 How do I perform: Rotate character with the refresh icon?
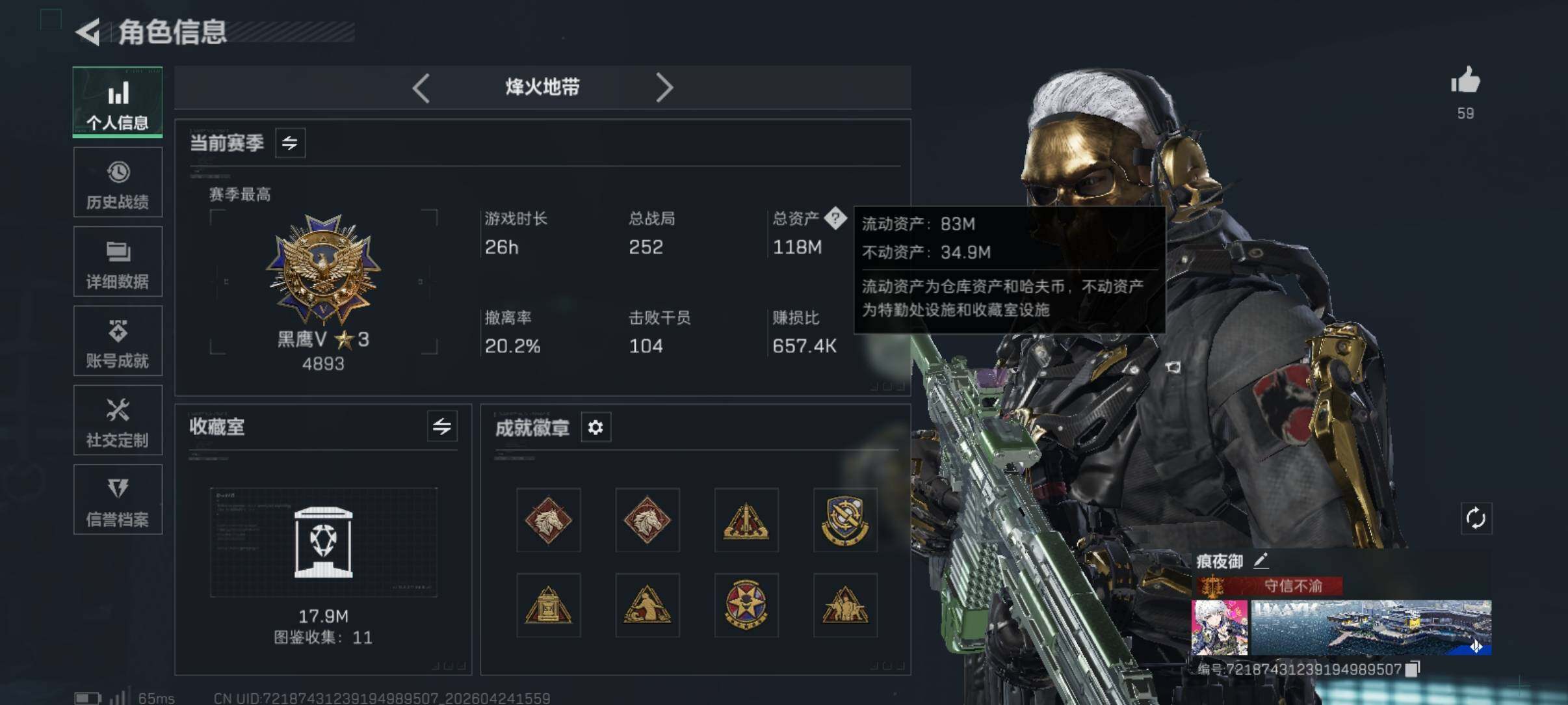1476,518
